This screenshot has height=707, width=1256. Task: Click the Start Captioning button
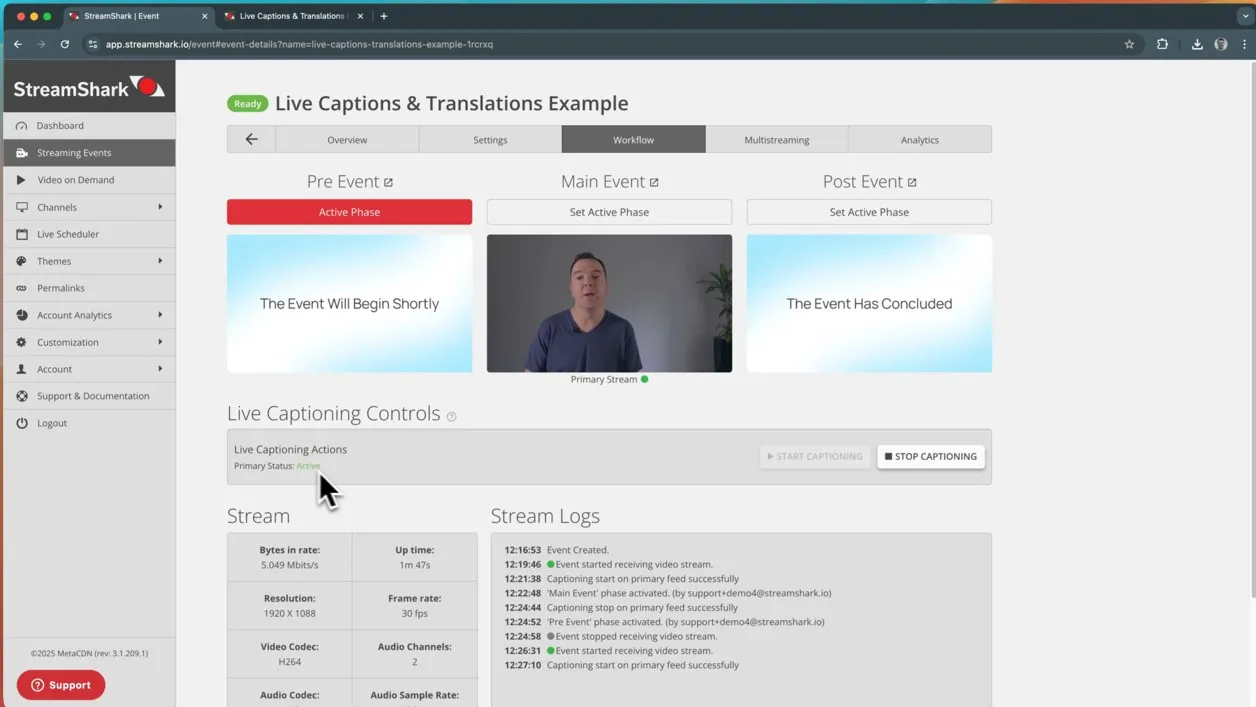pos(815,456)
